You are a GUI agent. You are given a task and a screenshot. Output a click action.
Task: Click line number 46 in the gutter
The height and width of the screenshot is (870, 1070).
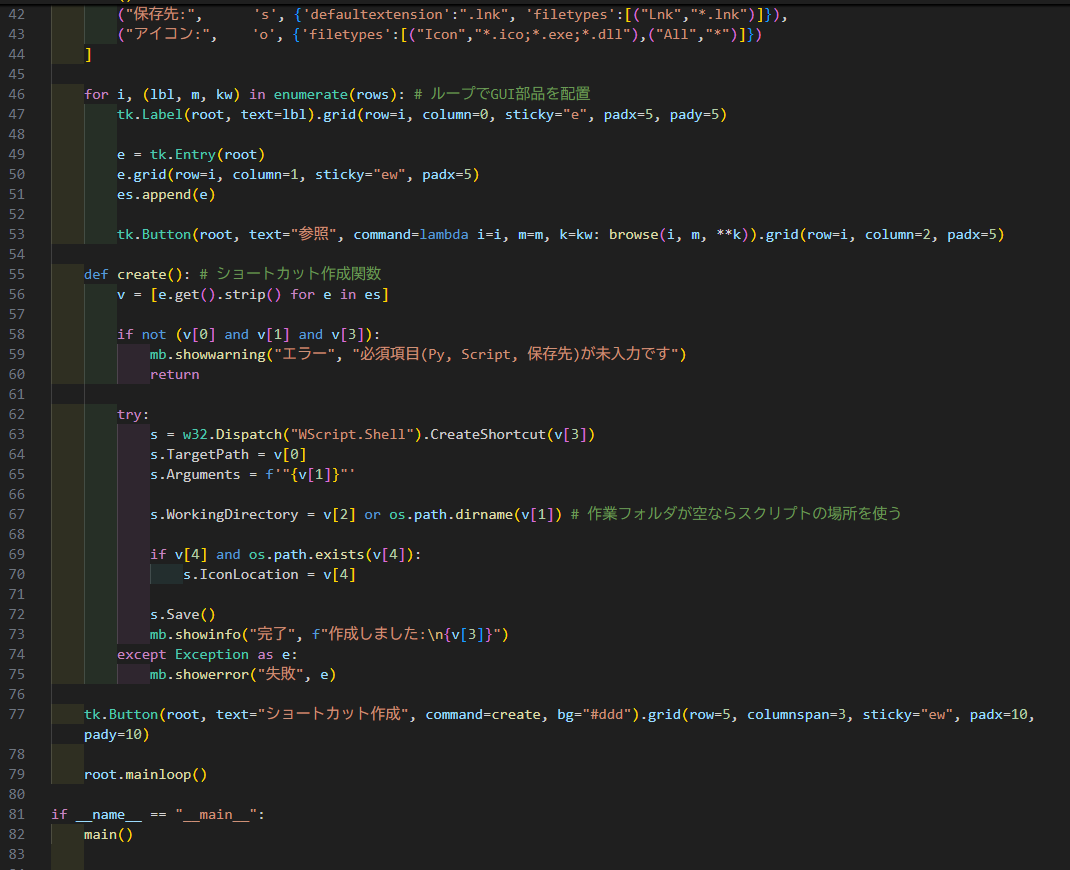16,94
